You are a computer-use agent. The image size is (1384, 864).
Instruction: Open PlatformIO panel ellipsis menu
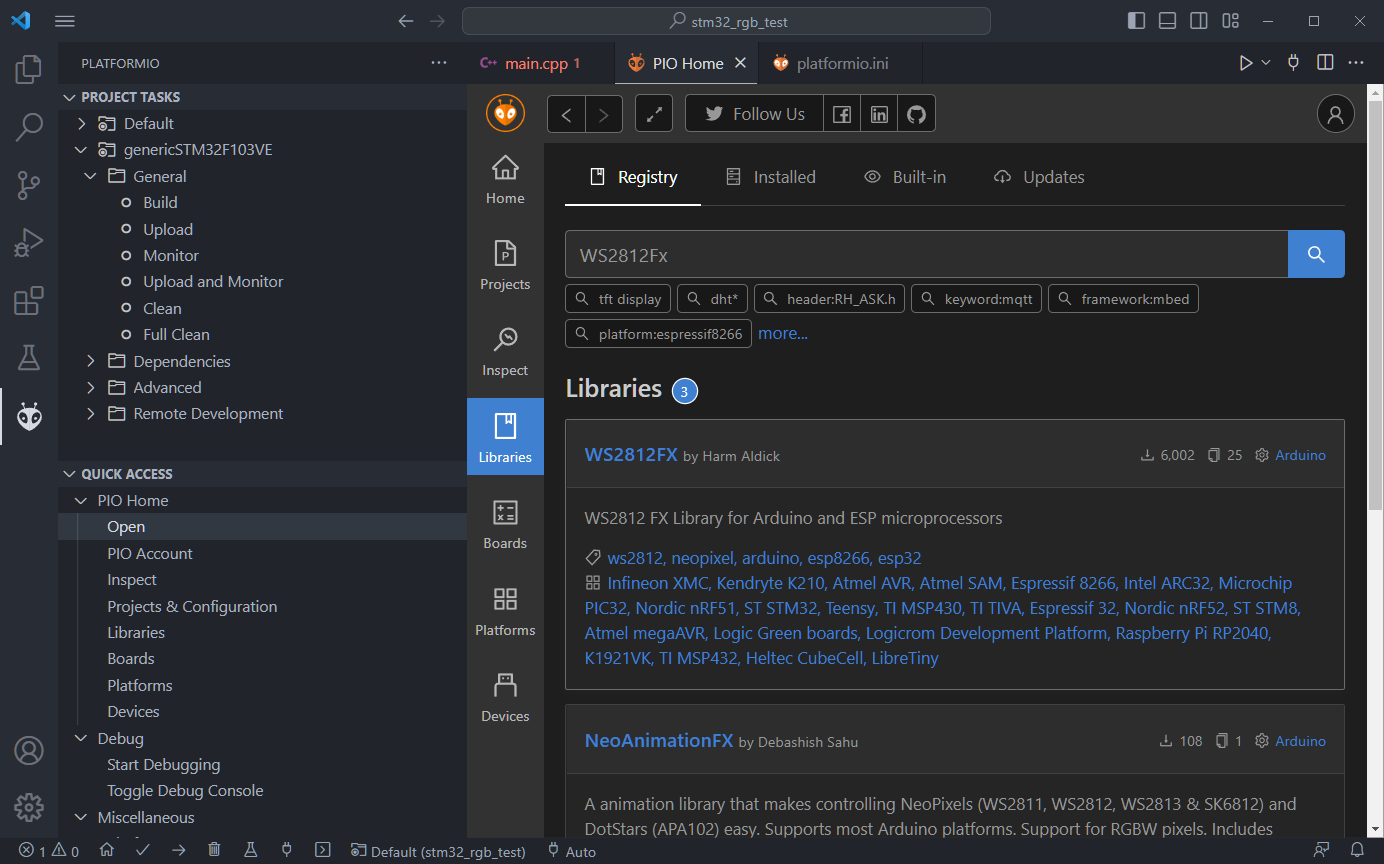point(439,63)
